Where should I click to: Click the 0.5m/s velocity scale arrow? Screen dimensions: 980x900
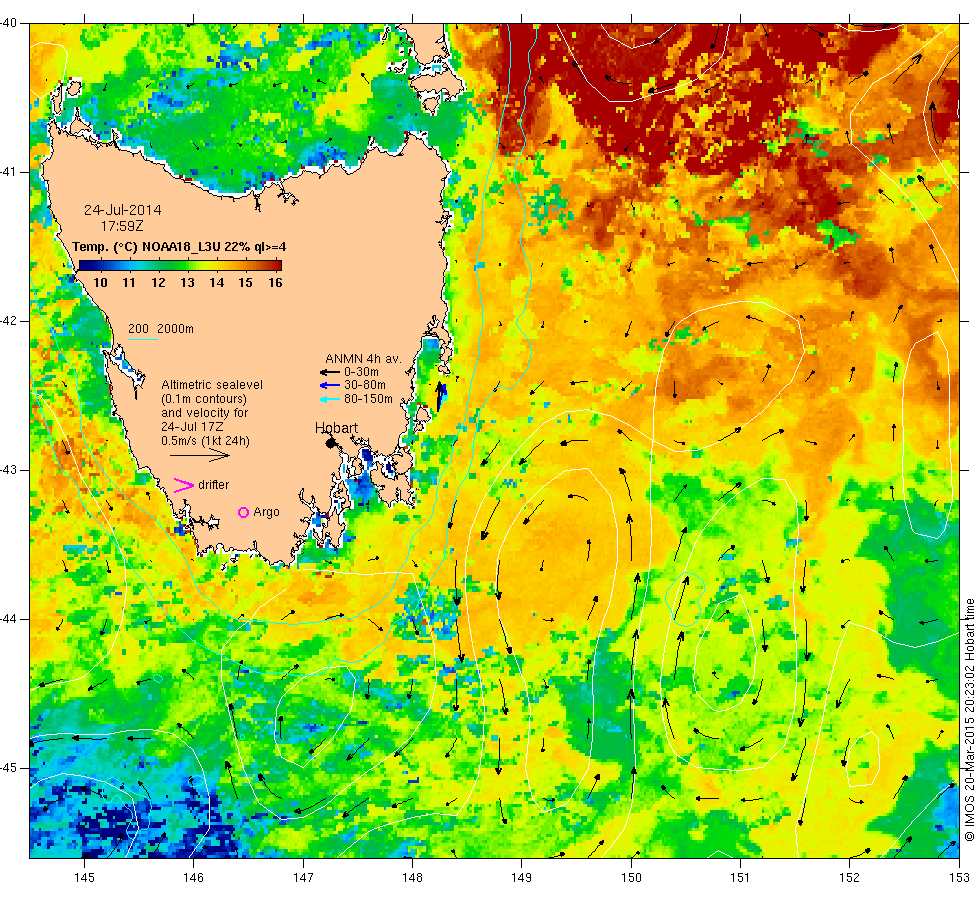coord(199,455)
